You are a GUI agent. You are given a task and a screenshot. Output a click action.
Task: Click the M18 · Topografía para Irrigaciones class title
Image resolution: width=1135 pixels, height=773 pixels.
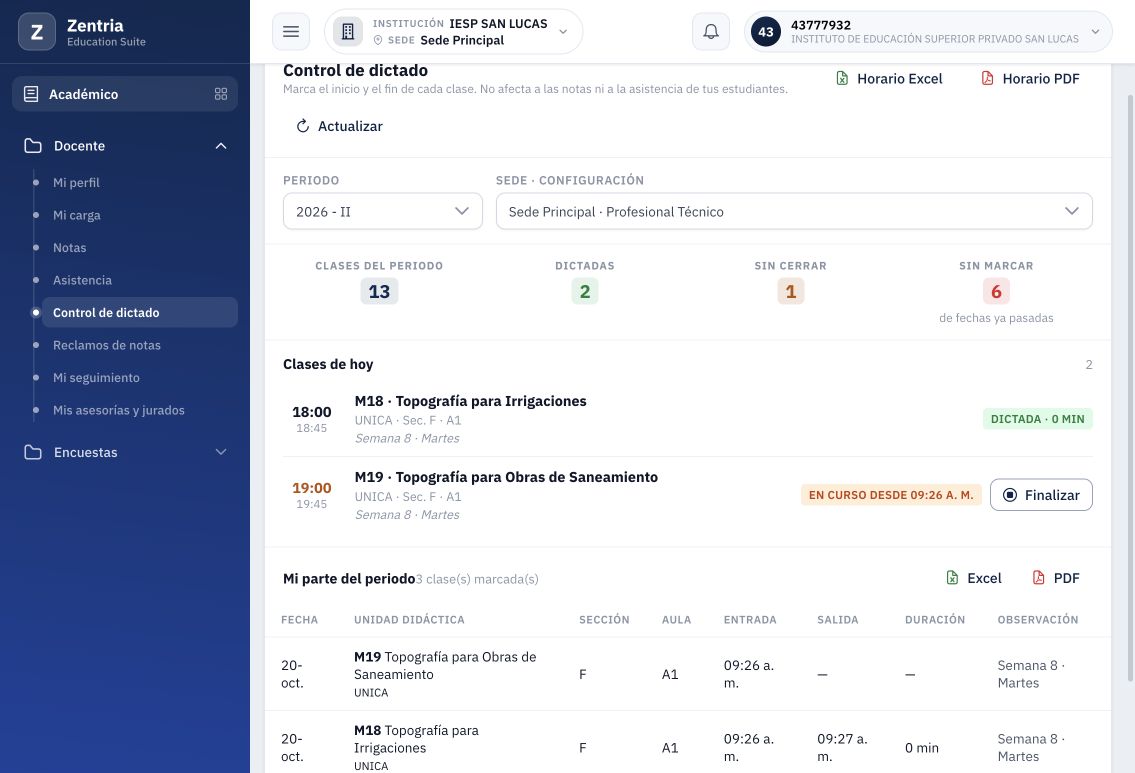(x=471, y=401)
